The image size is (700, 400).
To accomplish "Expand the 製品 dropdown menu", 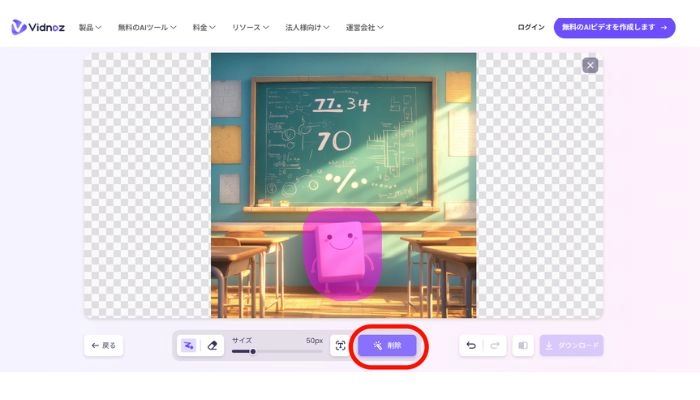I will coord(90,27).
